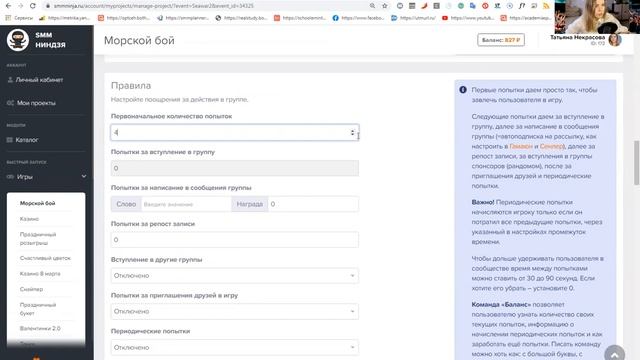Open the Периодические попытки dropdown
Screen dimensions: 640x360
point(235,347)
